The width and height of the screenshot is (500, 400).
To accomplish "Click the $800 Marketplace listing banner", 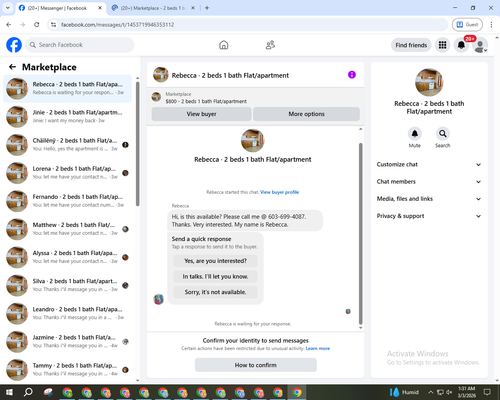I will 256,97.
